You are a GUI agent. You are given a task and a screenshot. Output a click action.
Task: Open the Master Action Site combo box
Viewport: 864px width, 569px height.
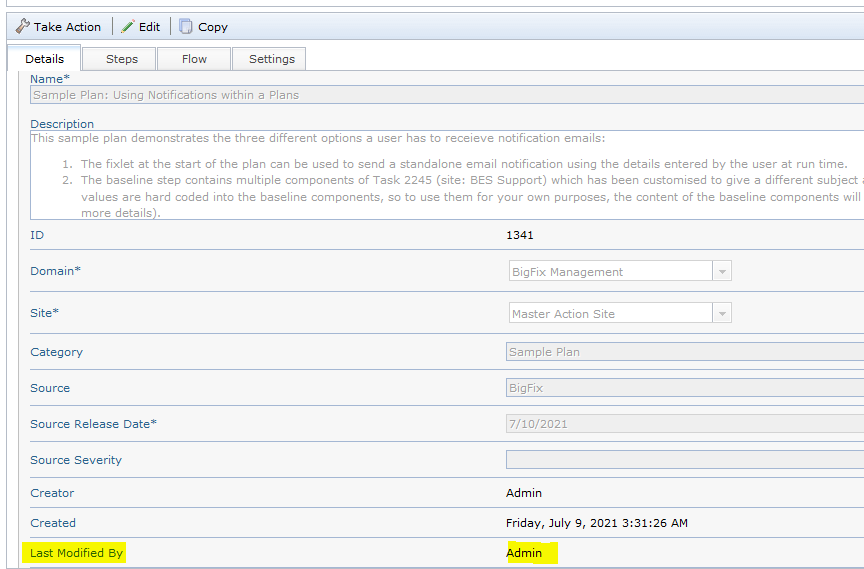point(610,314)
